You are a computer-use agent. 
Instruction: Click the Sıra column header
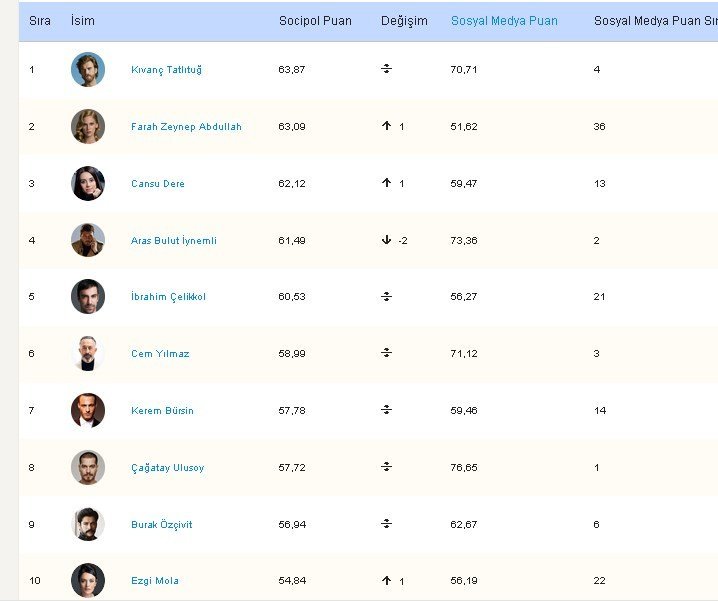click(40, 21)
